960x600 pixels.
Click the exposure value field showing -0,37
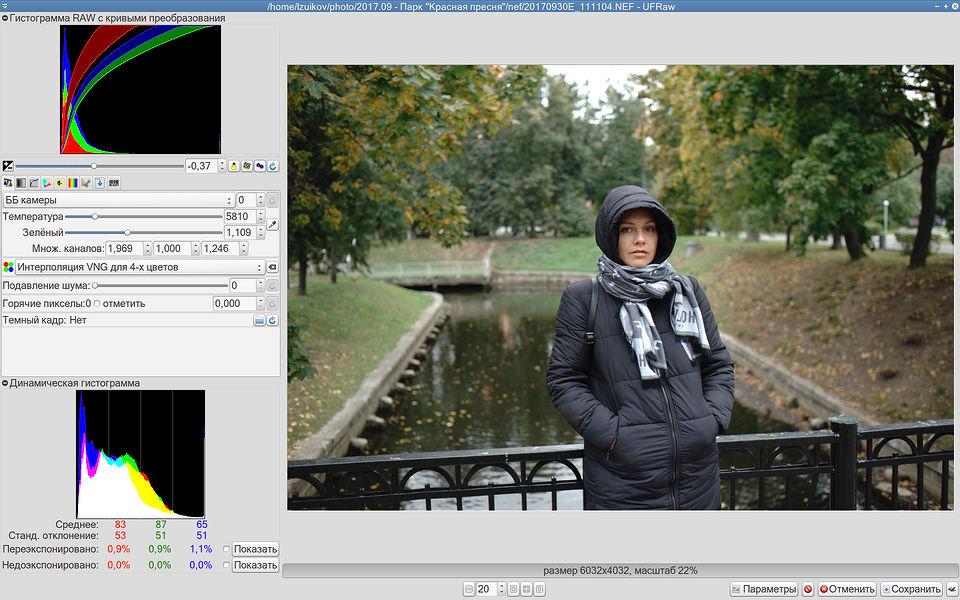click(201, 166)
